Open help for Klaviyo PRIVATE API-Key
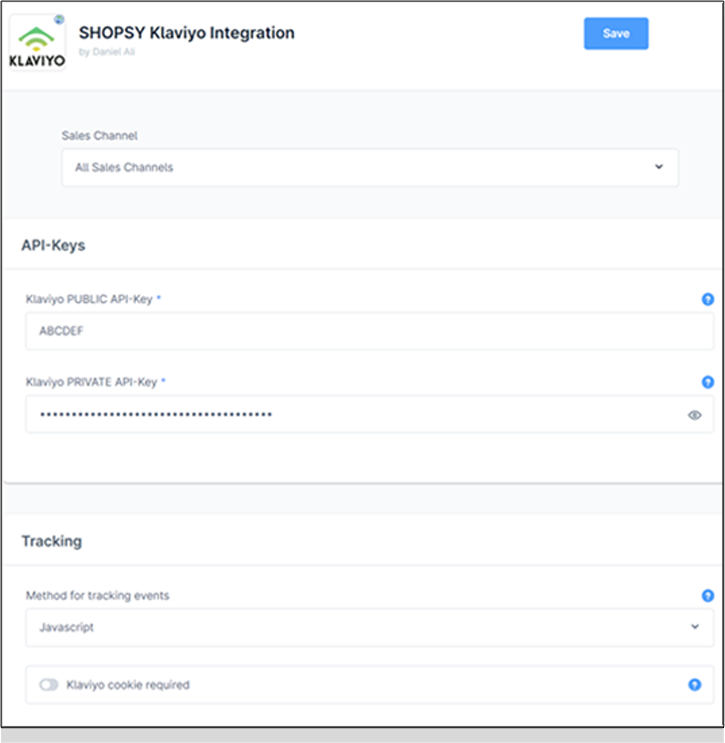Screen dimensions: 725x743 (x=707, y=382)
